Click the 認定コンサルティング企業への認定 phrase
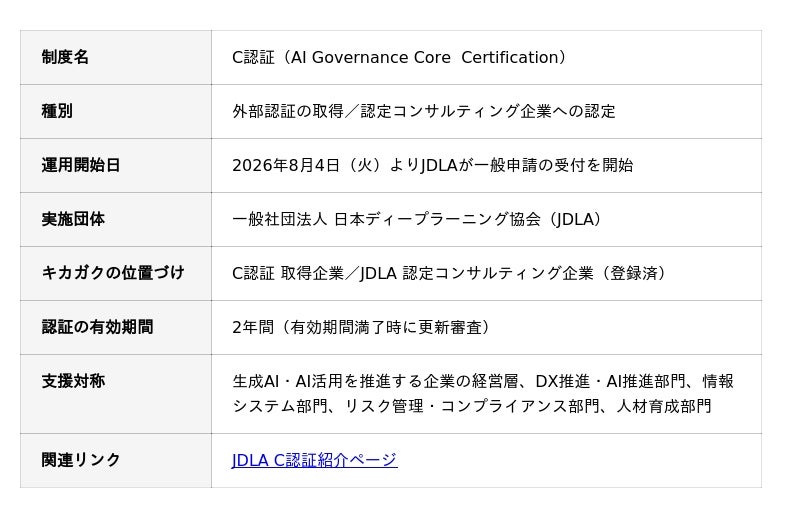 click(x=488, y=111)
